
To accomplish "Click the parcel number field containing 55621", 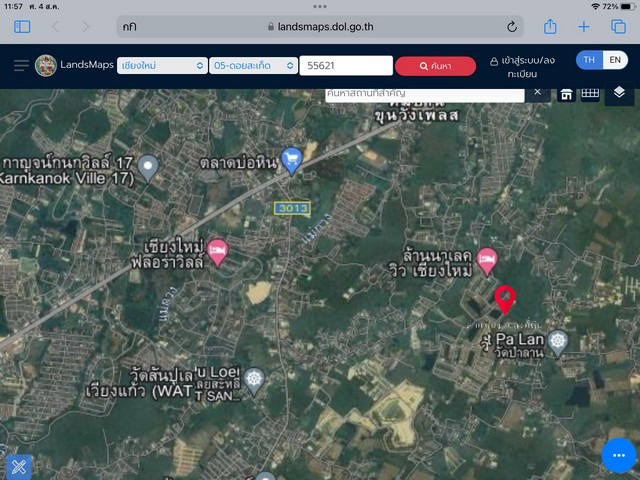I will tap(345, 66).
